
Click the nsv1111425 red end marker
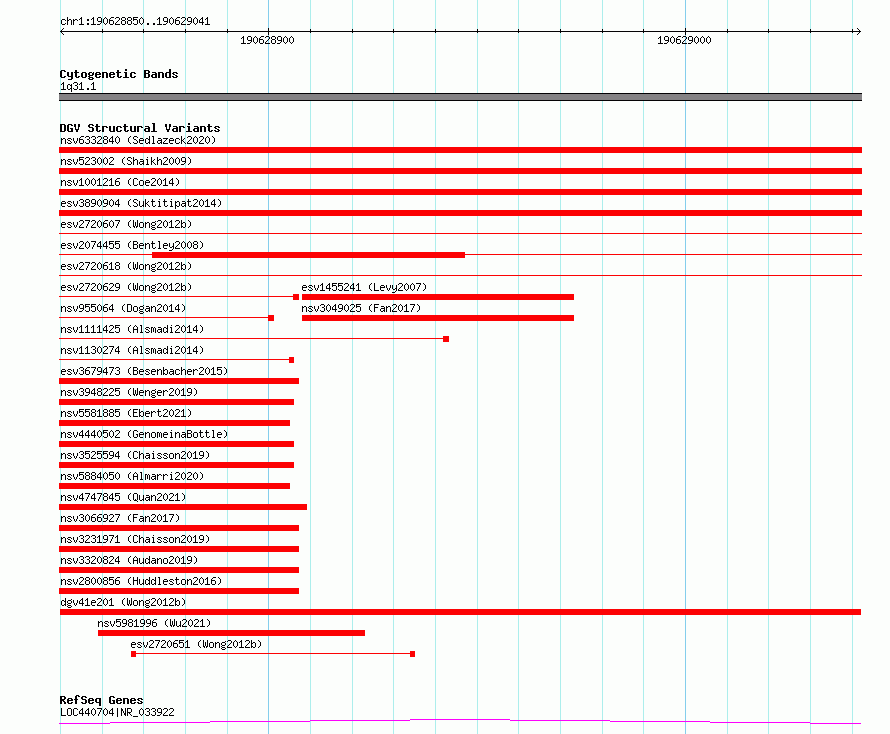point(446,339)
